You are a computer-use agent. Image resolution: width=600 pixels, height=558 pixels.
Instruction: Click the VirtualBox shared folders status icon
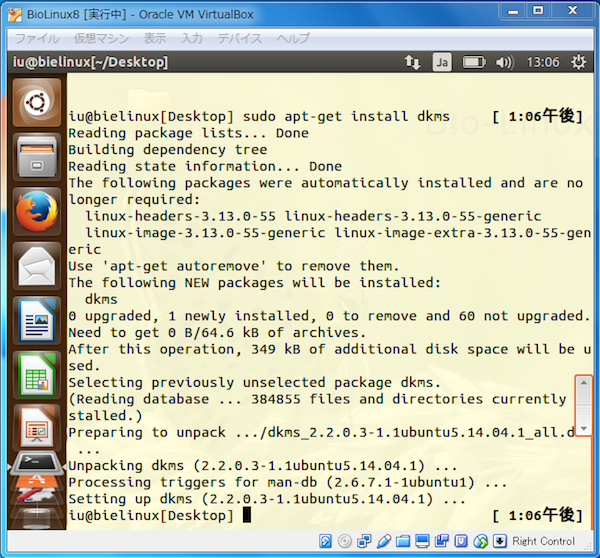(x=403, y=541)
